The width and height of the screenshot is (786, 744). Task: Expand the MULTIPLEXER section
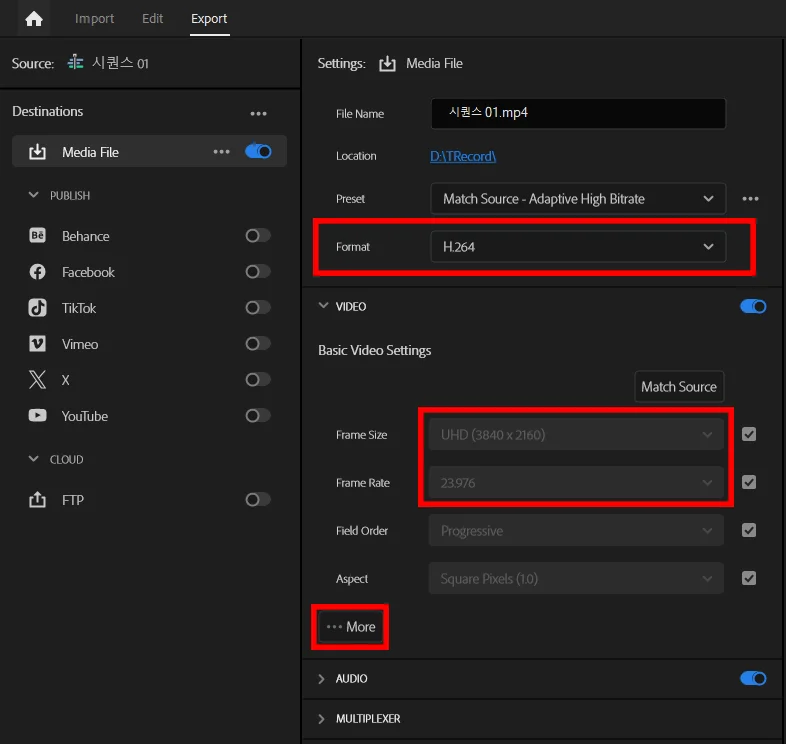tap(321, 718)
